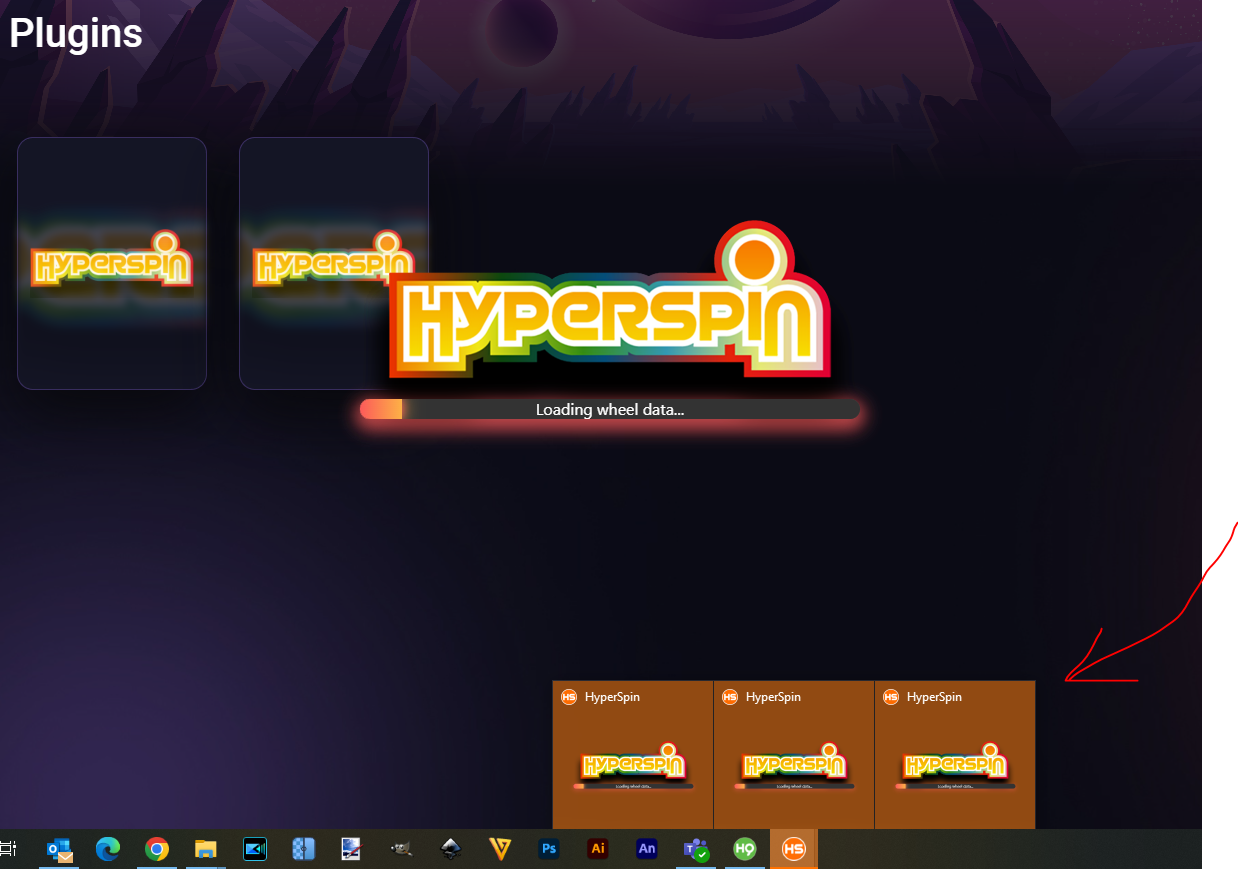Open the leftmost HyperSpin plugin tile

point(111,263)
